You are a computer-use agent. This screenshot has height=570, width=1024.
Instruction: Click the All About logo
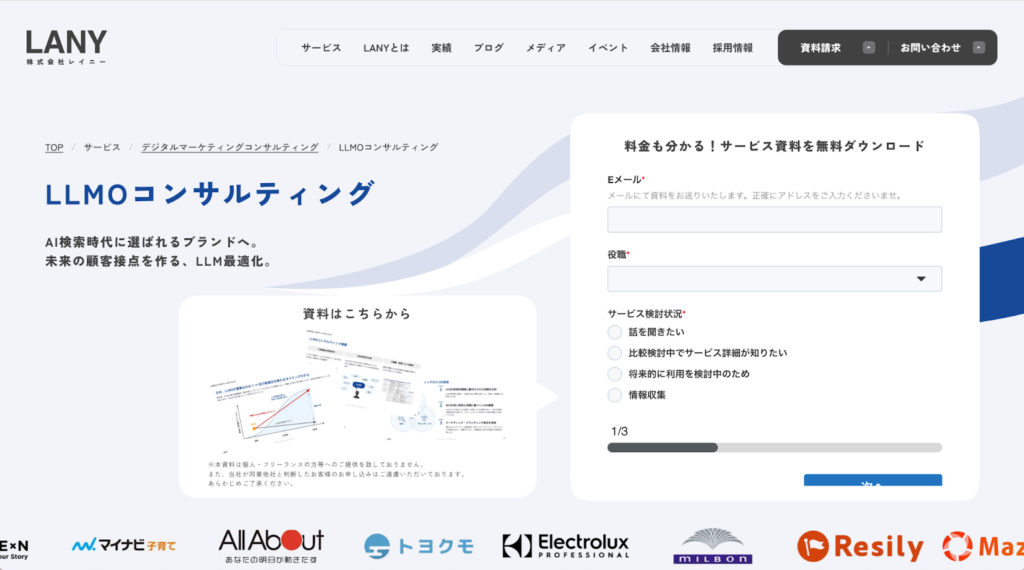coord(271,545)
